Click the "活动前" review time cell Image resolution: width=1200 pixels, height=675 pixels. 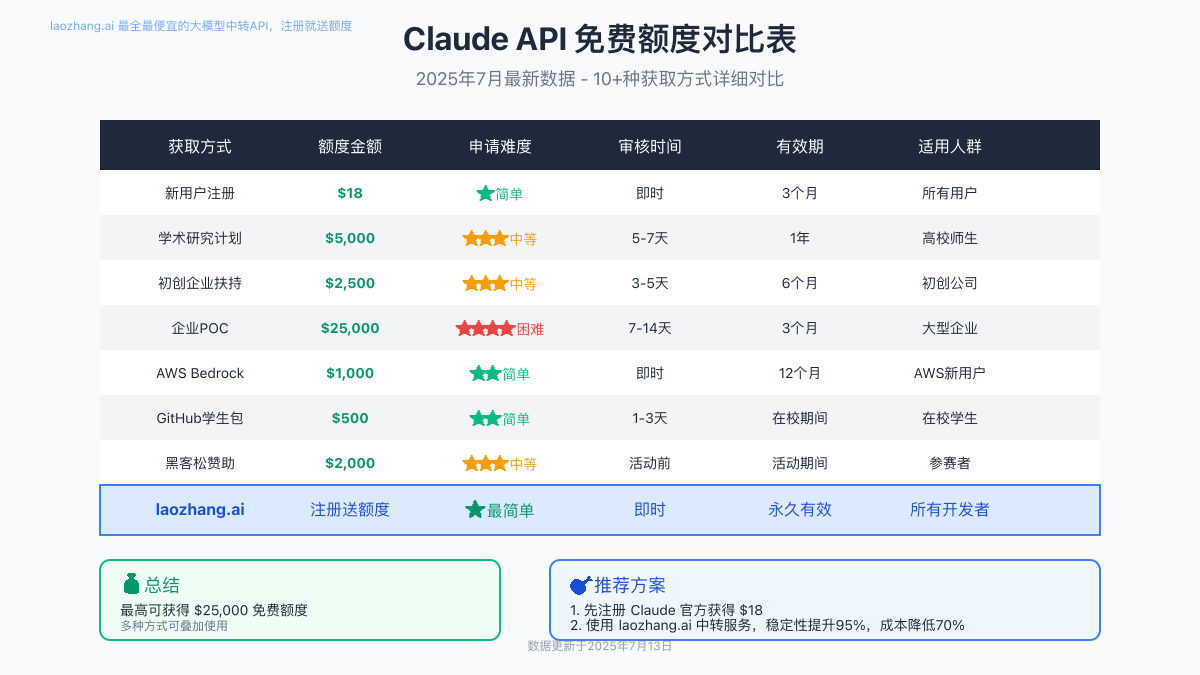(650, 463)
